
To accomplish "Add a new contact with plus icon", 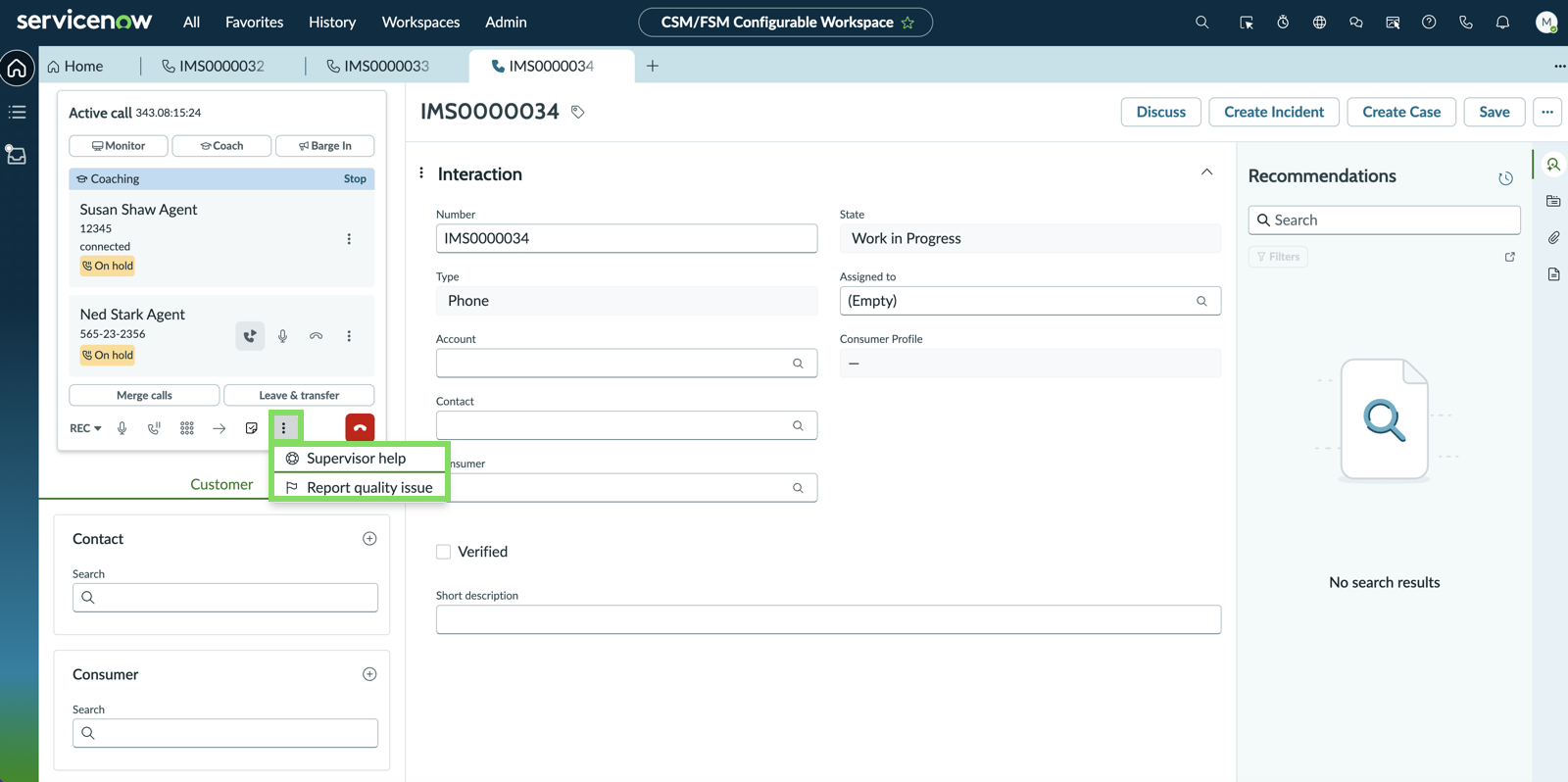I will click(x=369, y=539).
